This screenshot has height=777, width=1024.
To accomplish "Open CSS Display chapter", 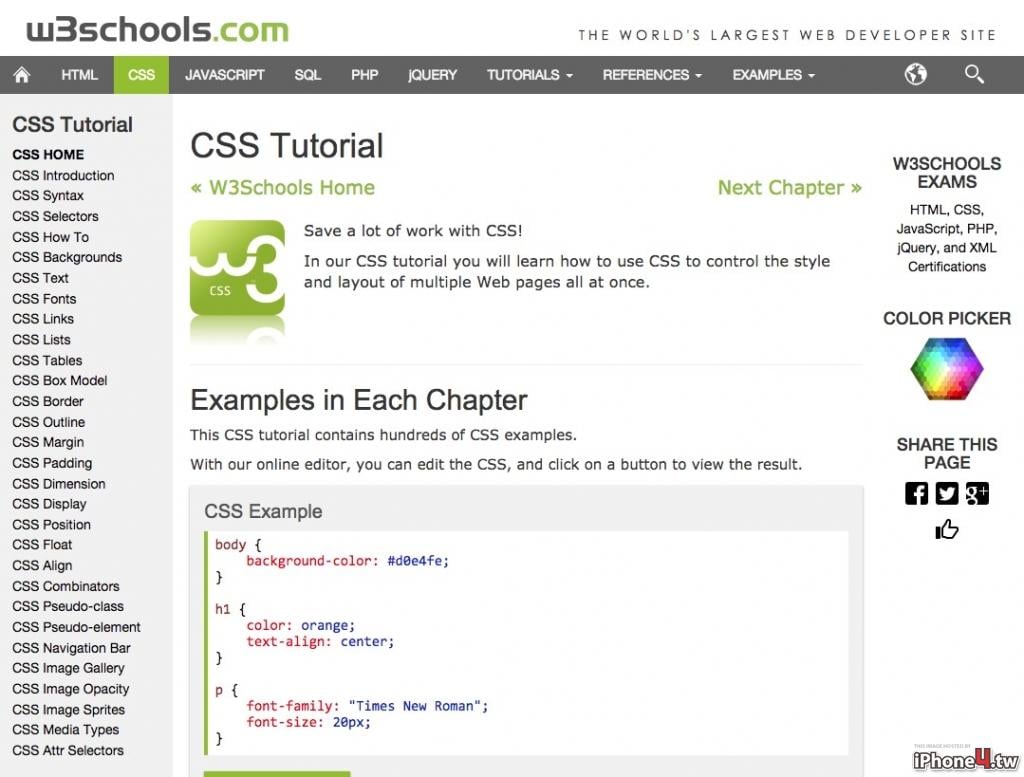I will [x=50, y=504].
